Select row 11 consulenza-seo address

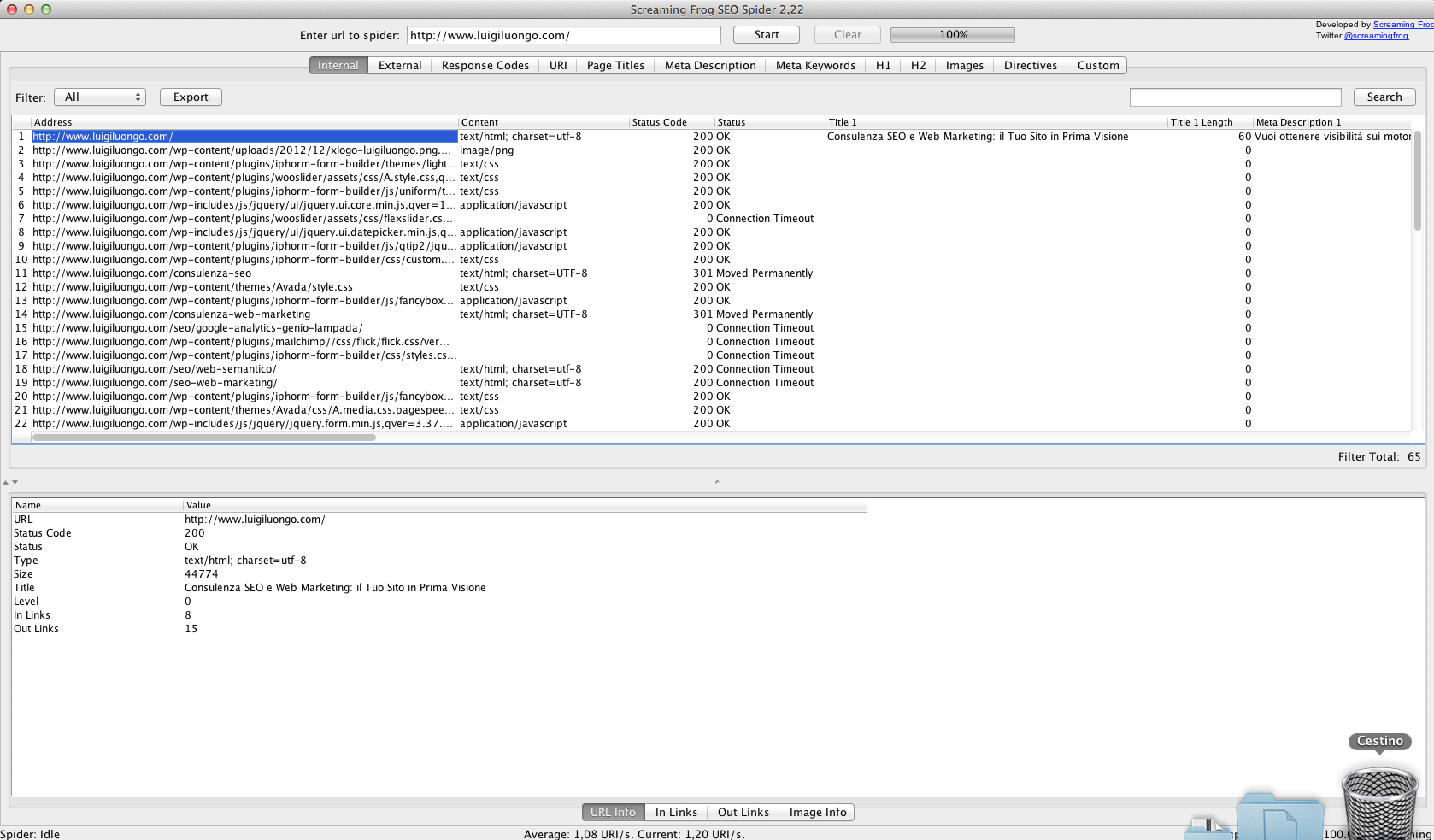pyautogui.click(x=244, y=273)
